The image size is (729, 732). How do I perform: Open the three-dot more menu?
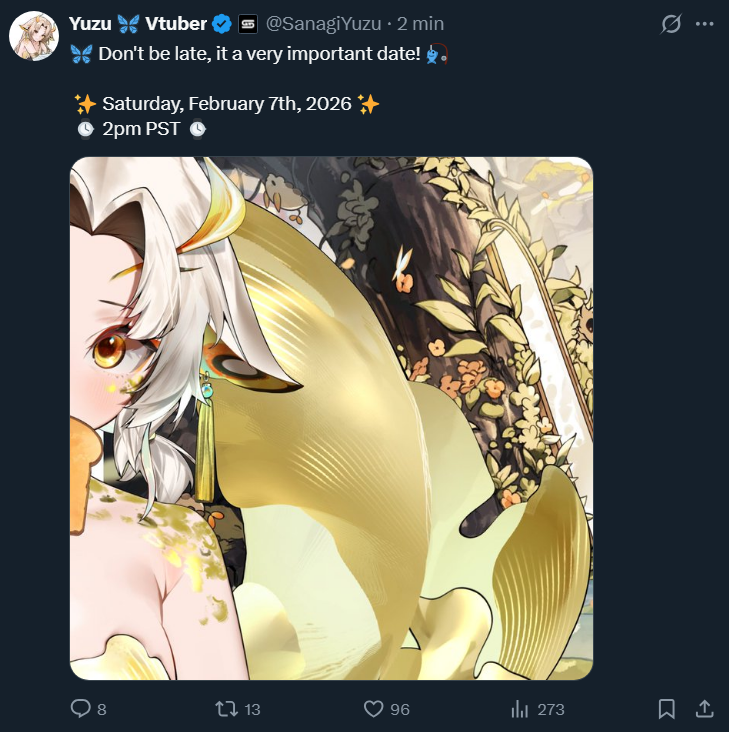point(704,24)
